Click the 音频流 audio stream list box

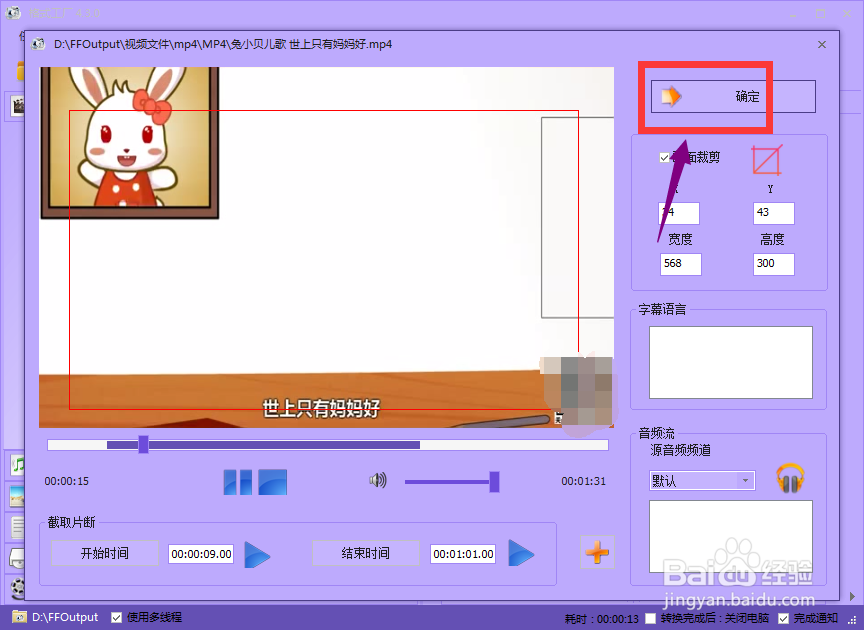731,536
